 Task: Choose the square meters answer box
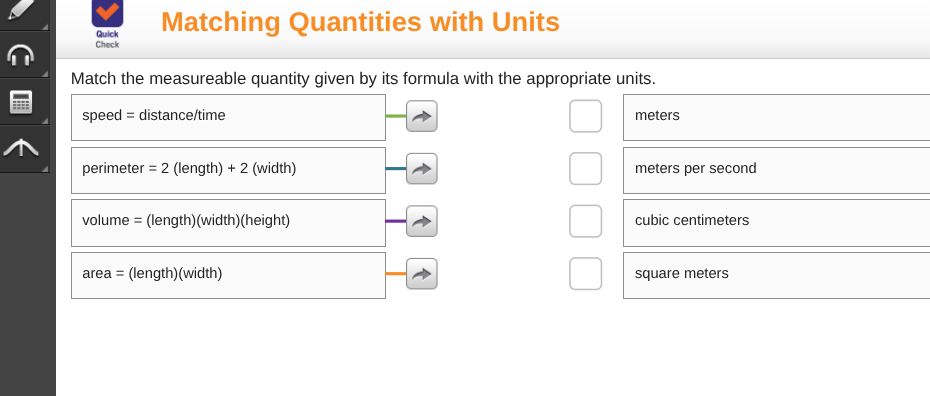(776, 275)
